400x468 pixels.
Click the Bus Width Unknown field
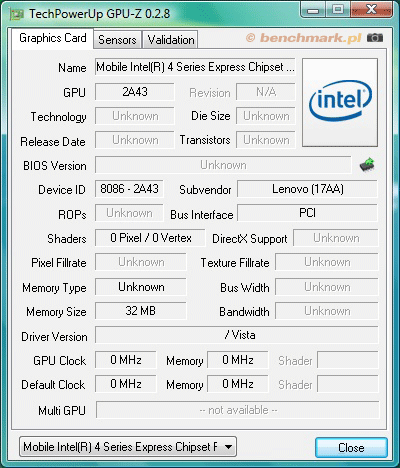coord(327,287)
